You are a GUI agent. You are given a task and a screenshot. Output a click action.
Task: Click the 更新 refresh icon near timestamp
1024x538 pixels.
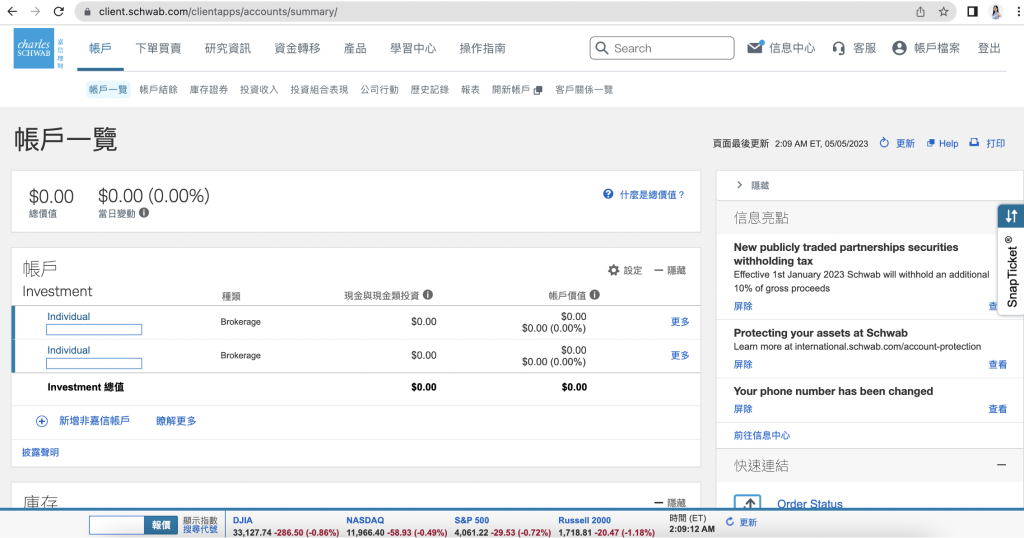tap(884, 143)
